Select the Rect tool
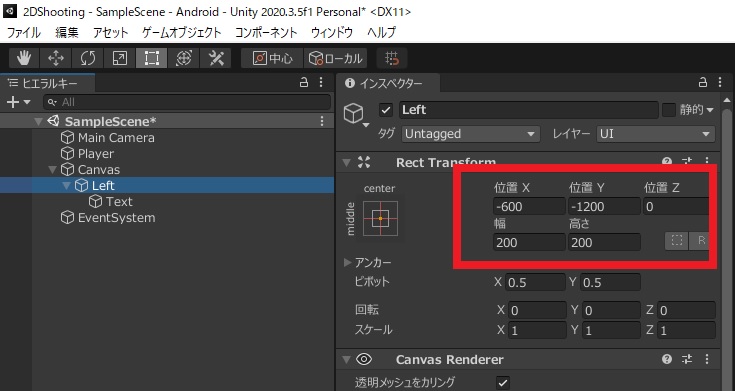The height and width of the screenshot is (391, 735). [x=151, y=58]
